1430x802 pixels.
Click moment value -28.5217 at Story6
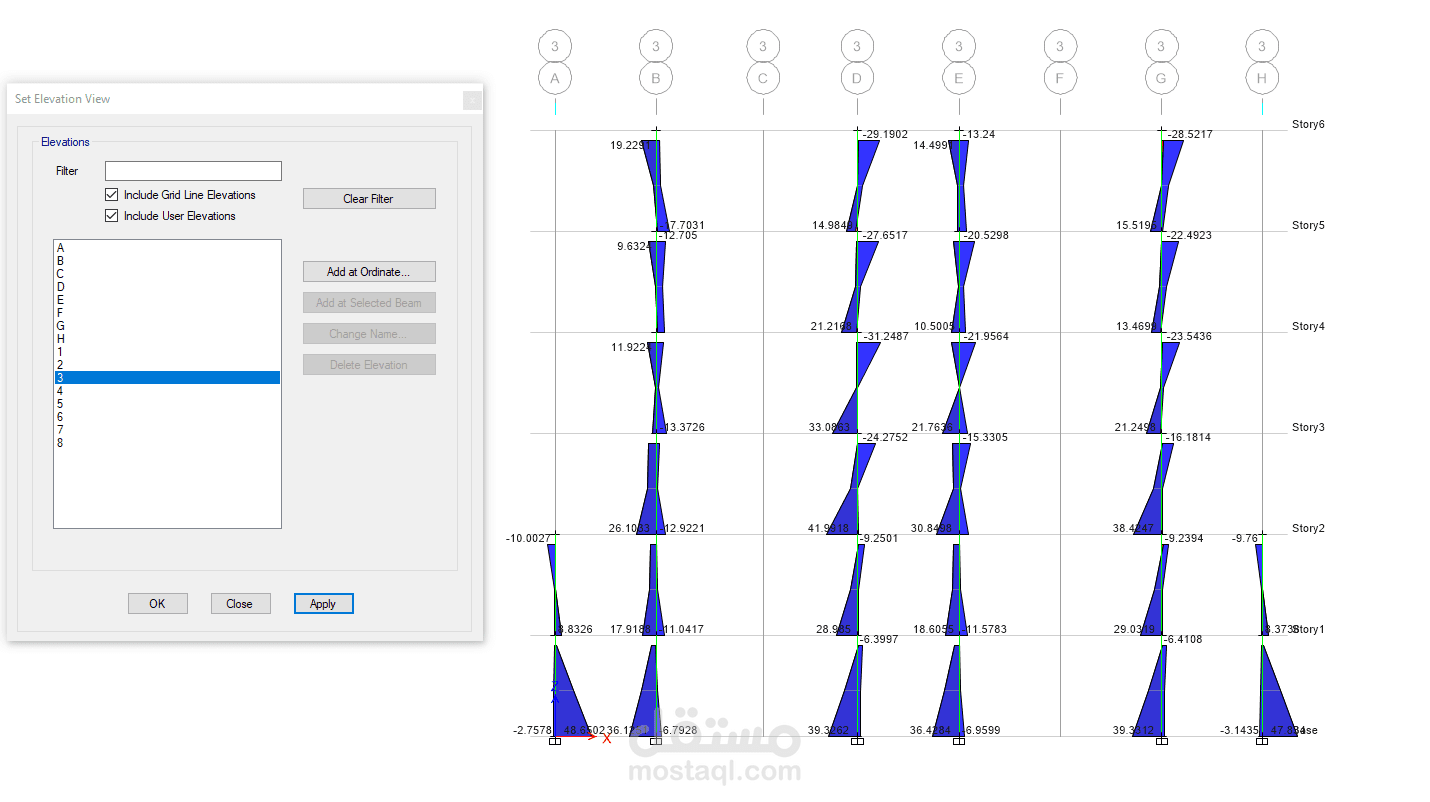pyautogui.click(x=1190, y=134)
